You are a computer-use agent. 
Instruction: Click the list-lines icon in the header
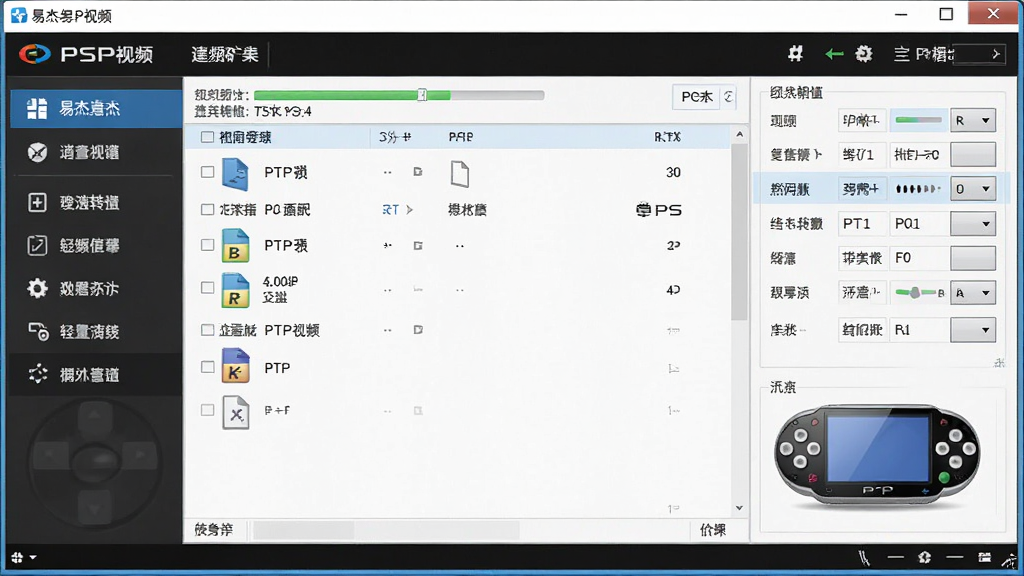pos(902,54)
